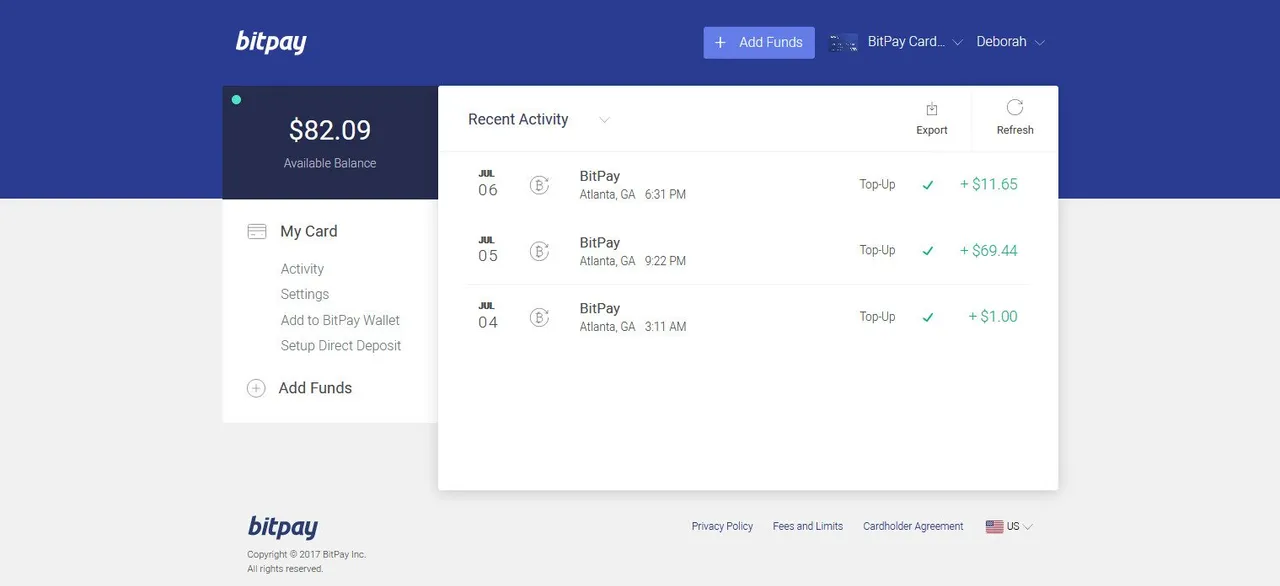Screen dimensions: 1280x586
Task: Click BitPay merchant name on Jul 06 row
Action: [600, 176]
